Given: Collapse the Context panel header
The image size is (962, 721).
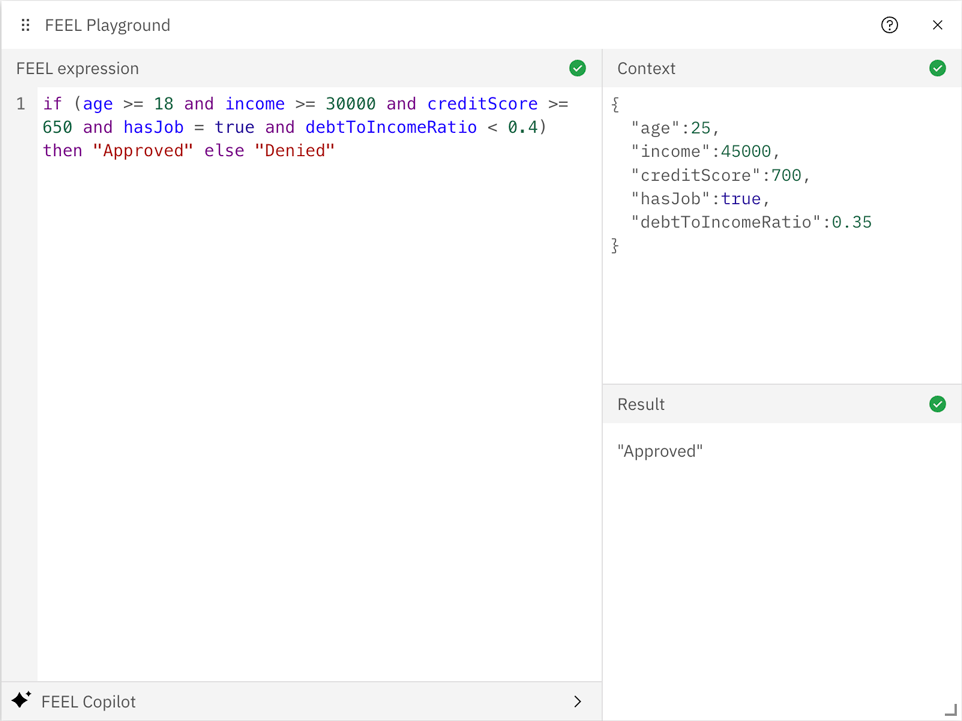Looking at the screenshot, I should pyautogui.click(x=646, y=68).
